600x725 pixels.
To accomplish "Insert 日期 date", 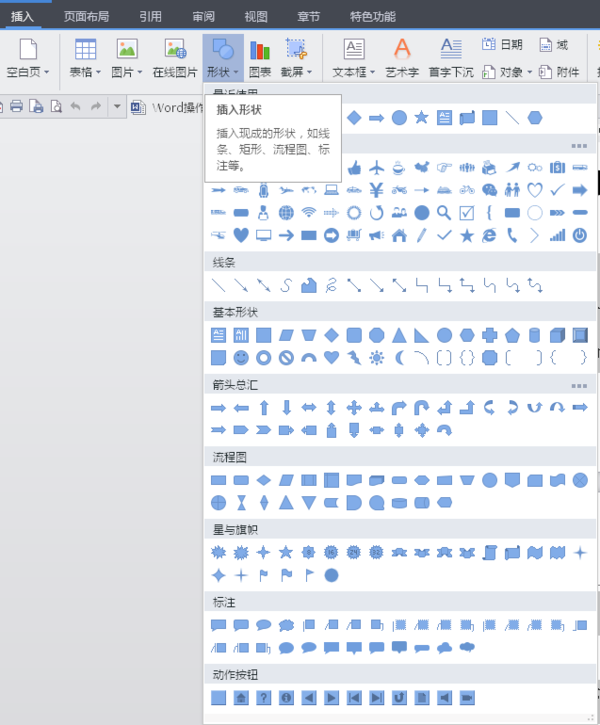I will pyautogui.click(x=502, y=44).
